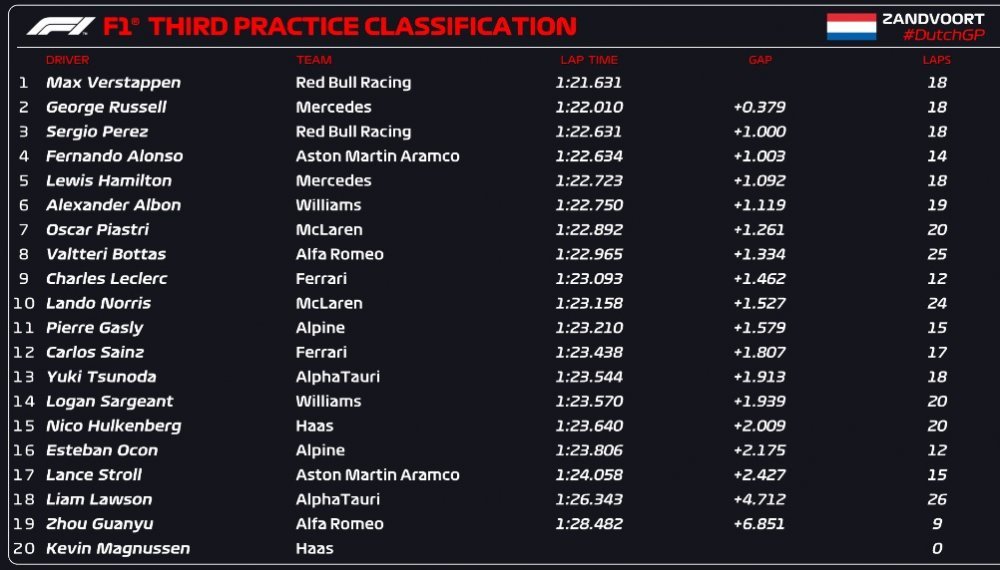Click Kevin Magnussen's Haas team label

pos(314,548)
